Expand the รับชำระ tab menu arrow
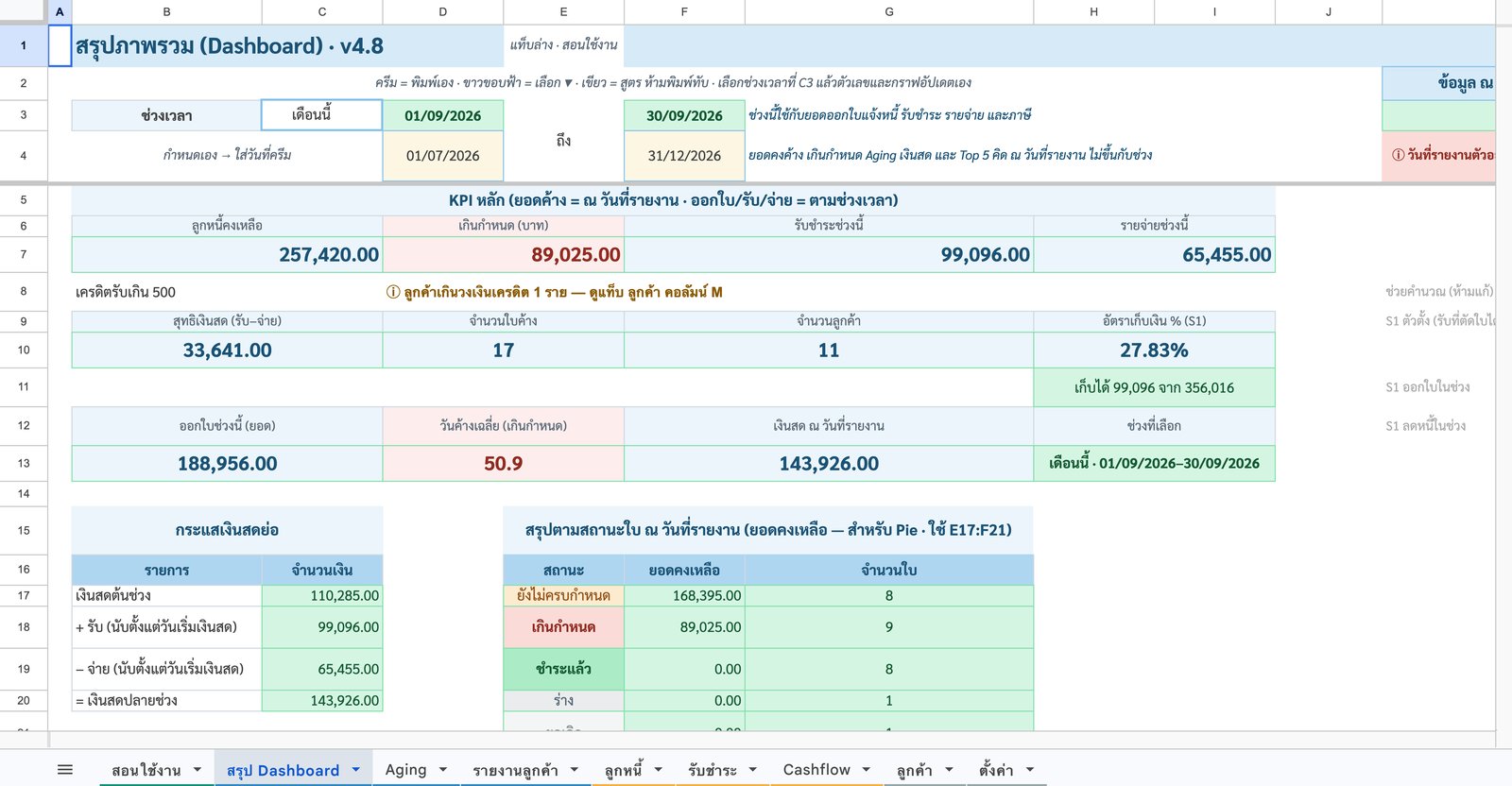Viewport: 1512px width, 786px height. point(753,770)
